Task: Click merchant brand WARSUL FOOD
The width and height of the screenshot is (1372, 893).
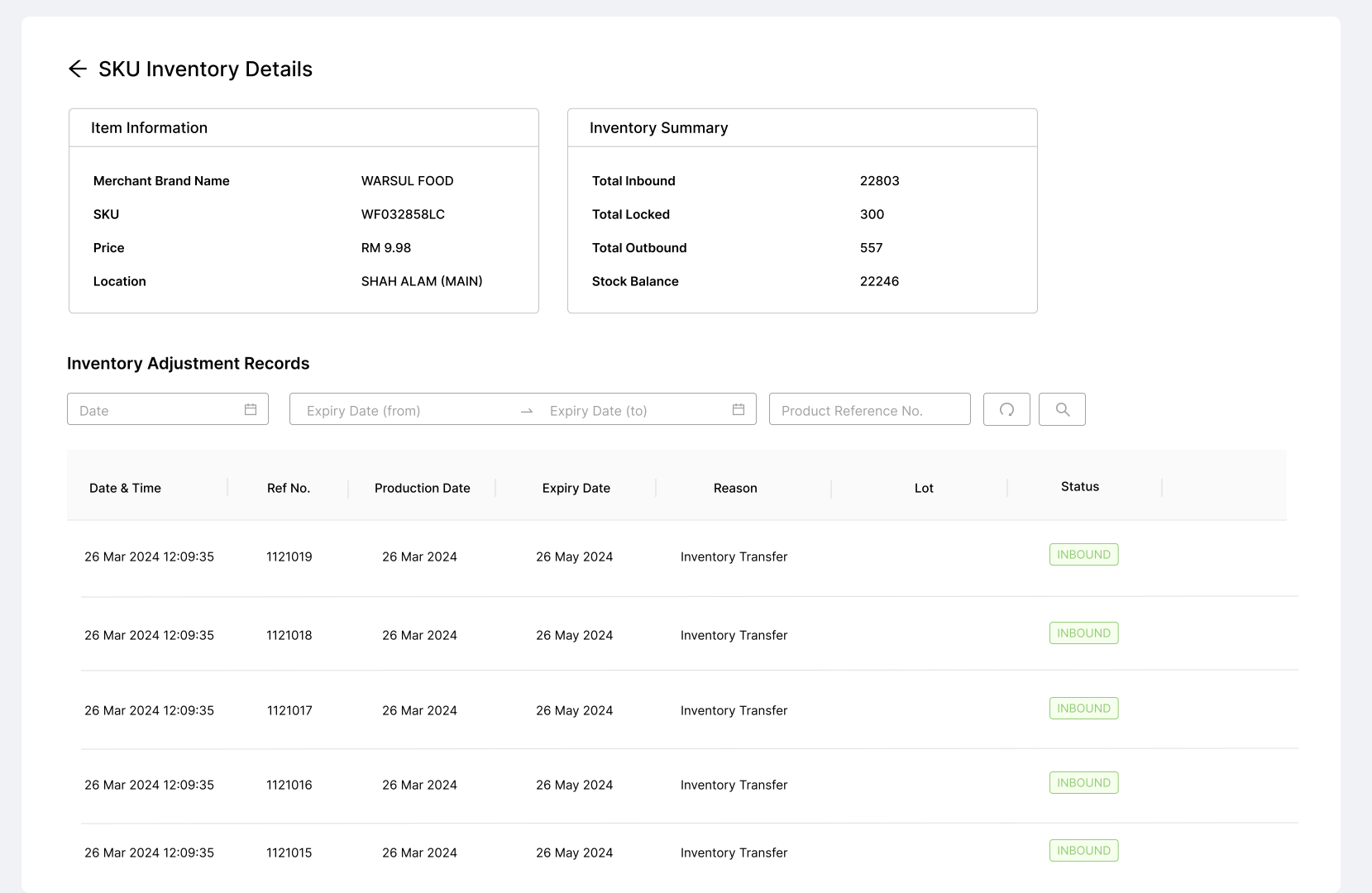Action: point(408,181)
